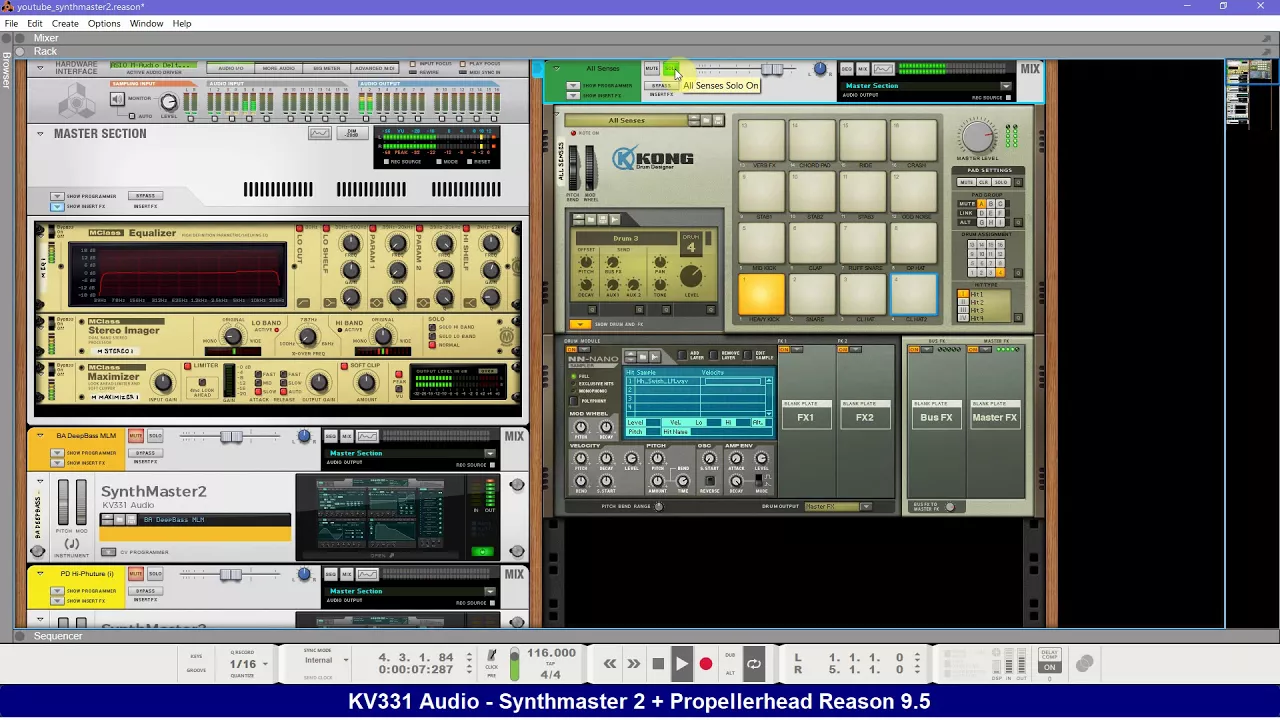
Task: Click Kong pad settings Solo button
Action: [1000, 183]
